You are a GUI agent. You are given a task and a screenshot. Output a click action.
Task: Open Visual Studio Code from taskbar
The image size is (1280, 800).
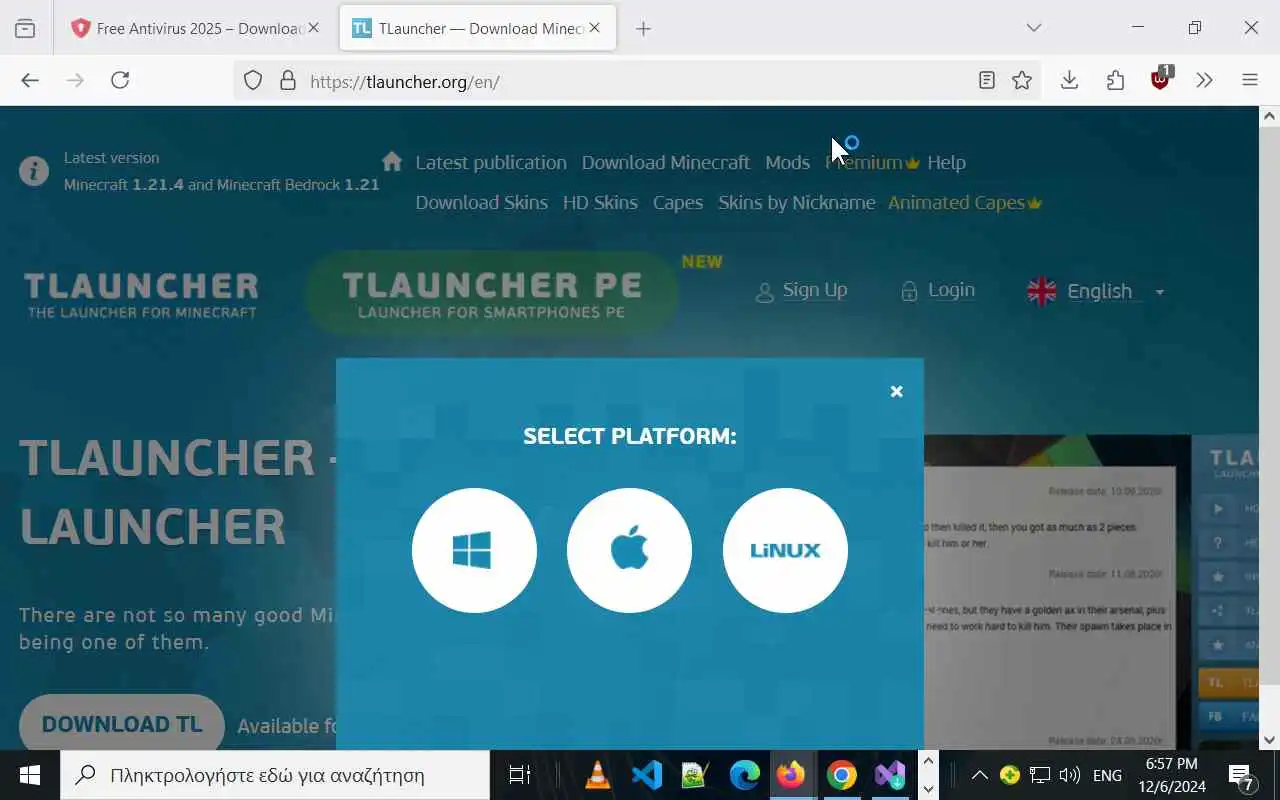click(646, 775)
